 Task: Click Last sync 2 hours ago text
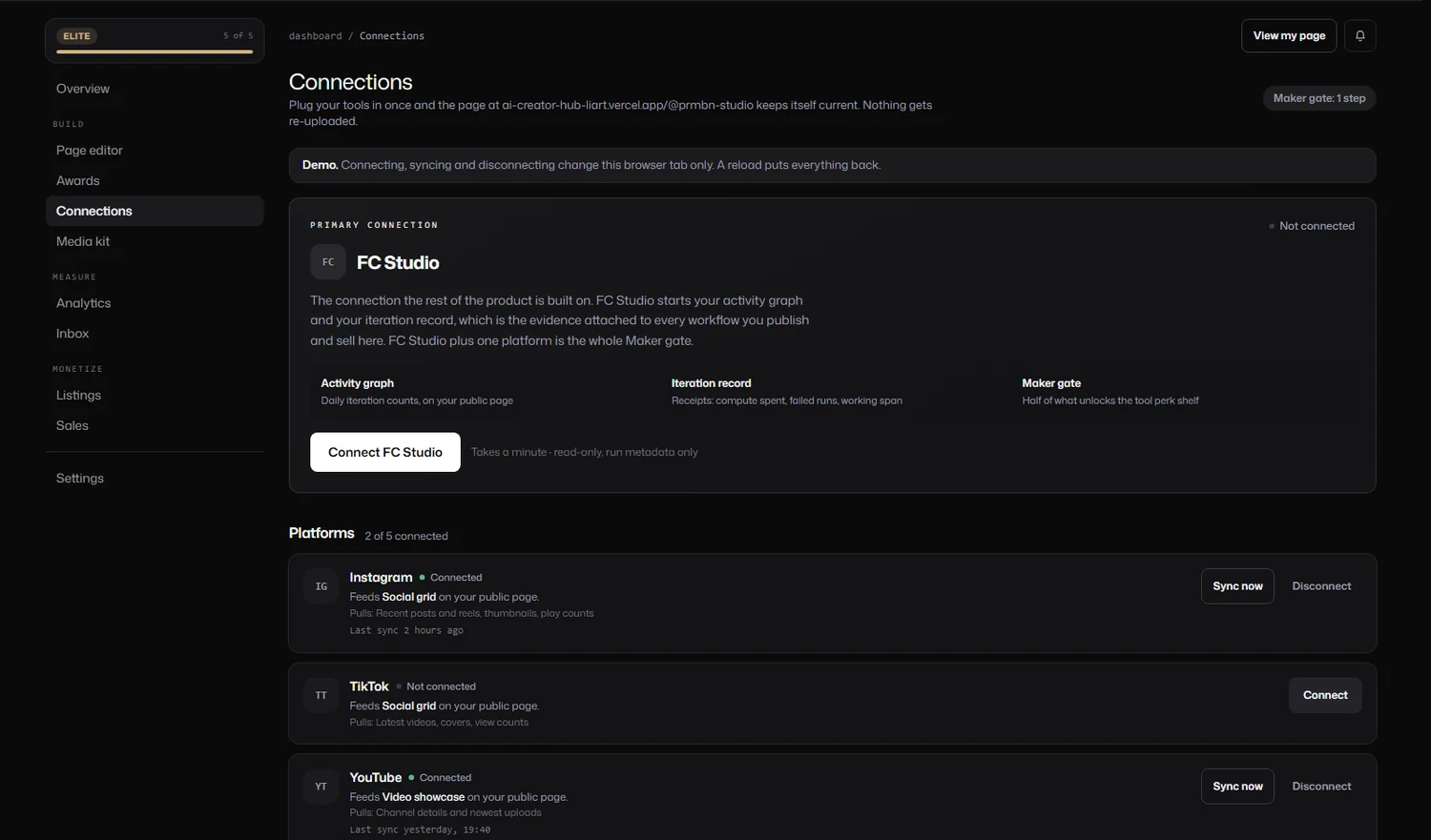coord(406,630)
